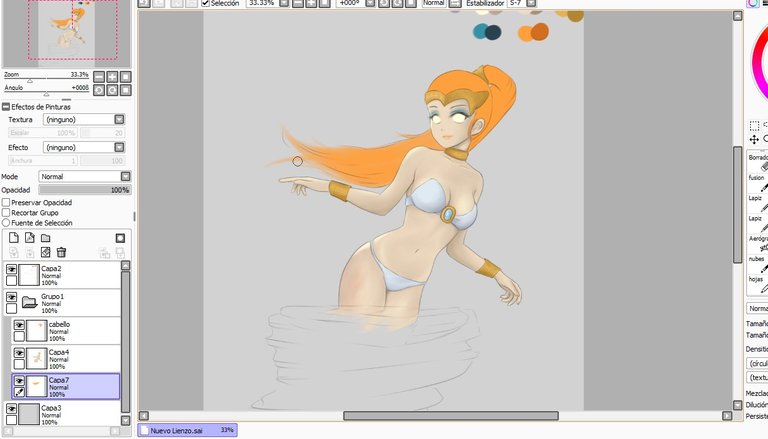Image resolution: width=768 pixels, height=439 pixels.
Task: Select the Capa3 layer
Action: tap(62, 414)
